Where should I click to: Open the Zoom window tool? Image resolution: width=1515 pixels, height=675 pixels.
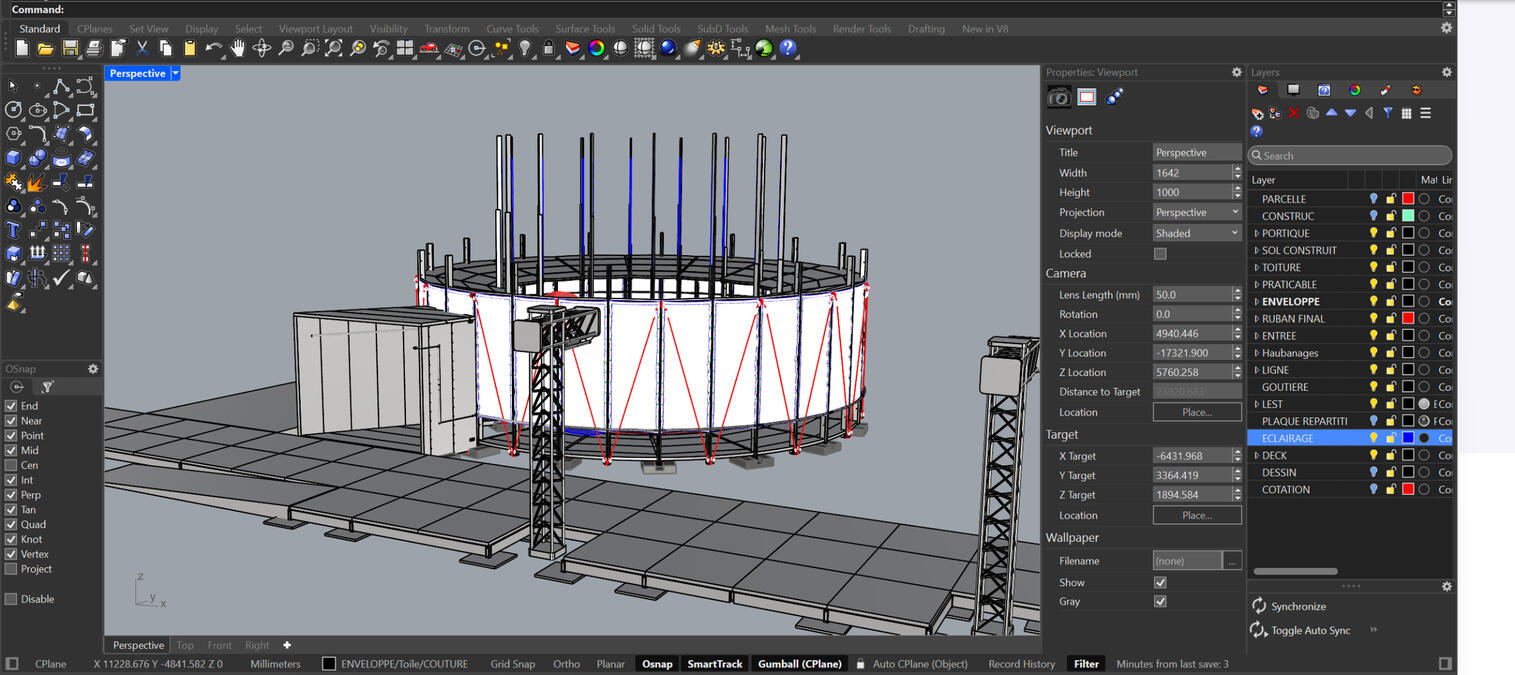pyautogui.click(x=308, y=47)
